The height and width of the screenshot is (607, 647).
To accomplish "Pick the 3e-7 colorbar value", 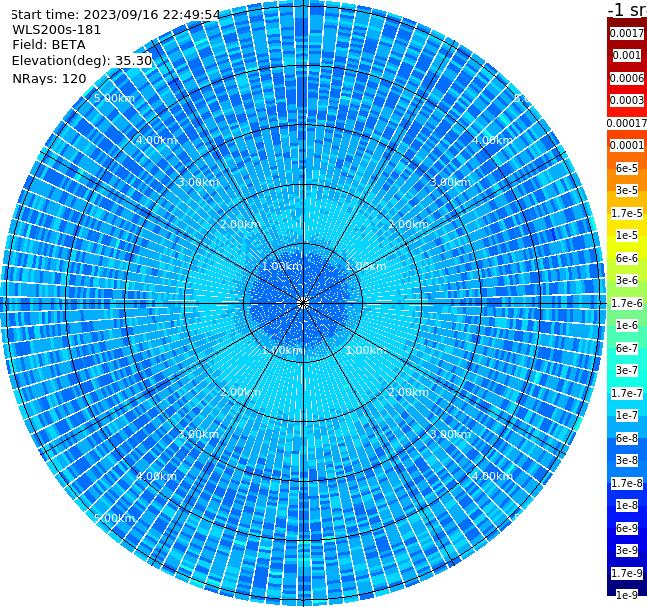I will (627, 370).
